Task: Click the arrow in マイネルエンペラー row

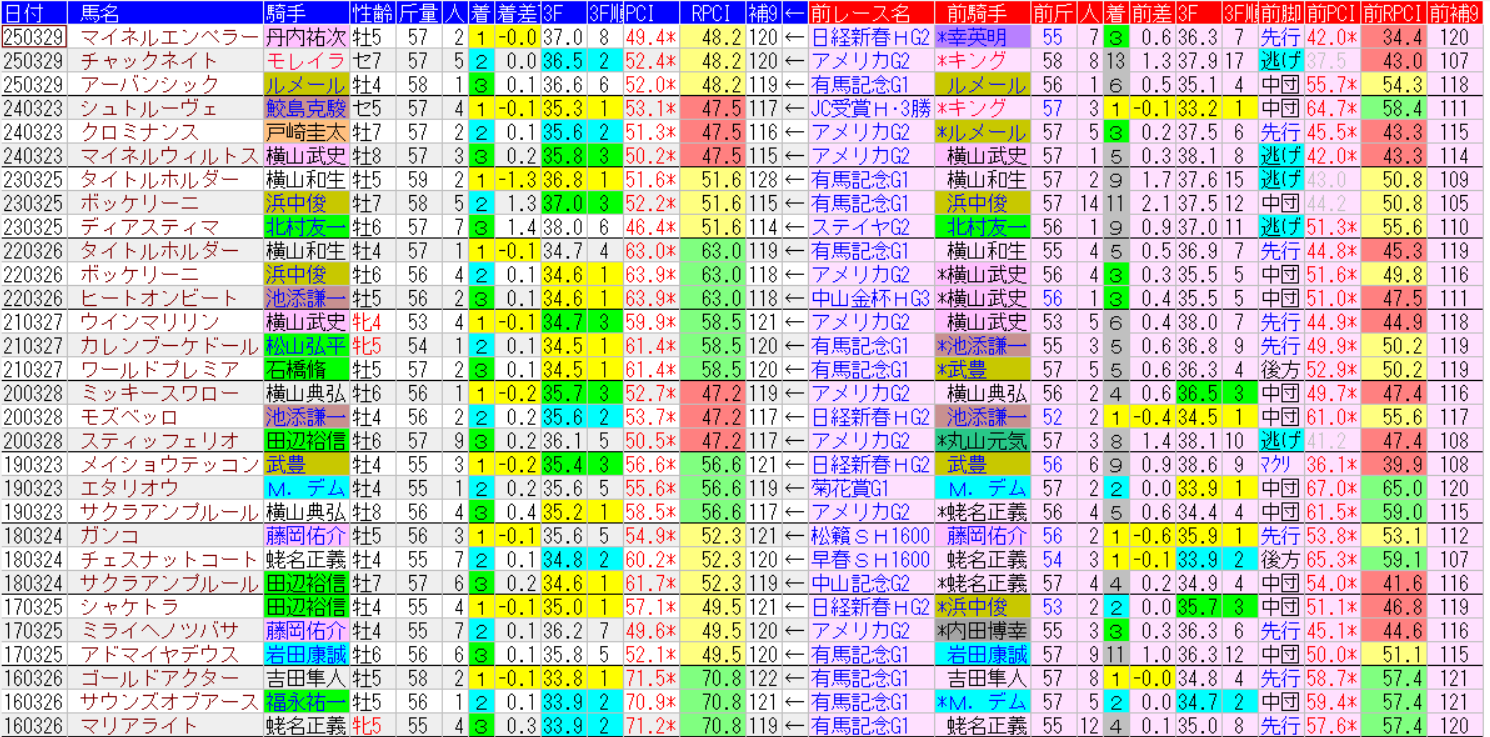Action: (x=794, y=38)
